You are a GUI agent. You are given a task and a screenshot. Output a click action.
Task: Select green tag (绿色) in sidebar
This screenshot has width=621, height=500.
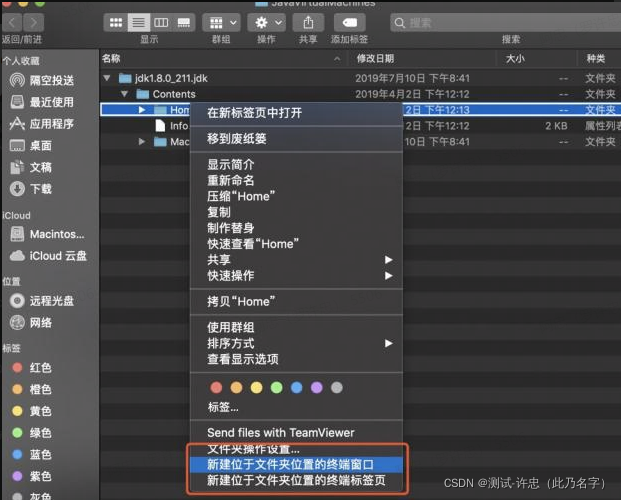tap(32, 433)
